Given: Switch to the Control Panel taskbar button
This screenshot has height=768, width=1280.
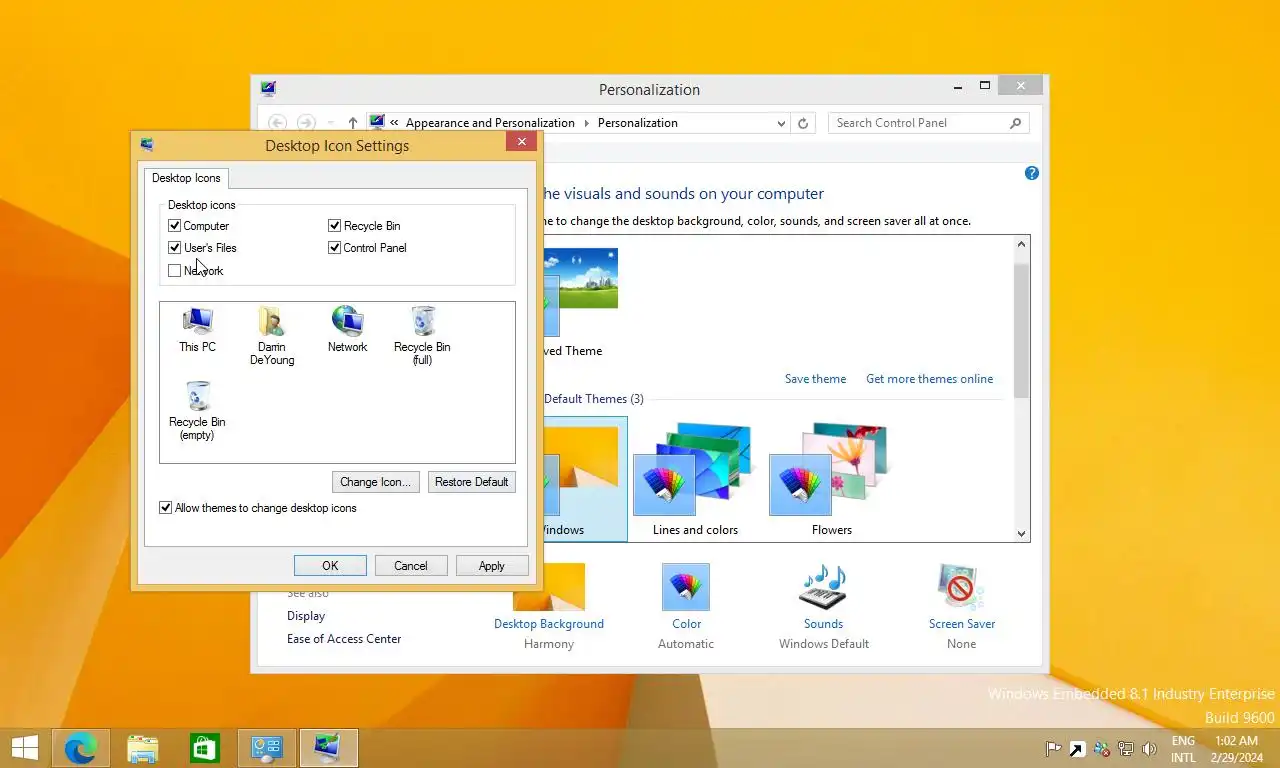Looking at the screenshot, I should (267, 748).
